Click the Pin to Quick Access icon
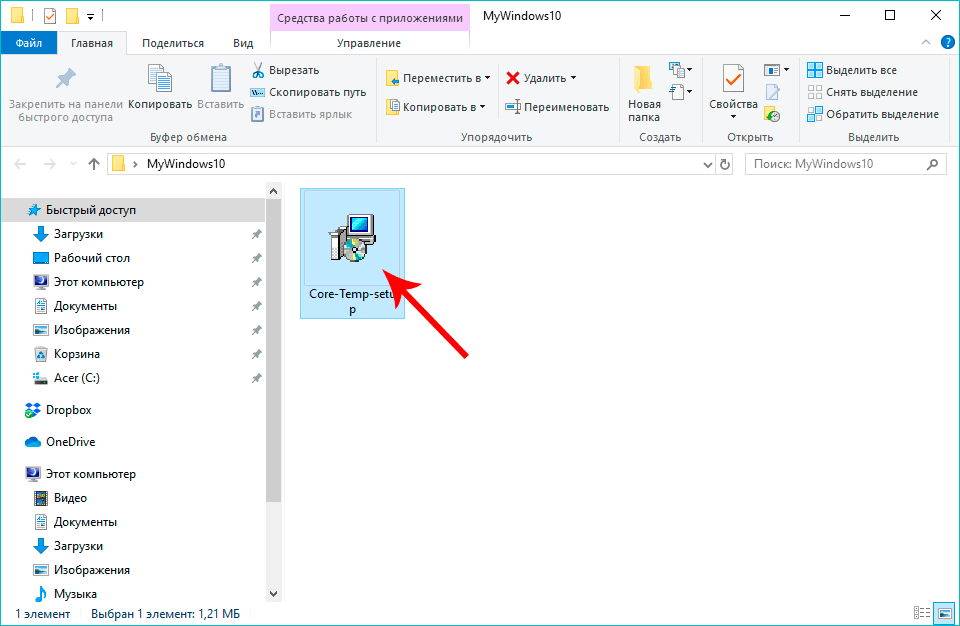Image resolution: width=960 pixels, height=626 pixels. pyautogui.click(x=66, y=78)
